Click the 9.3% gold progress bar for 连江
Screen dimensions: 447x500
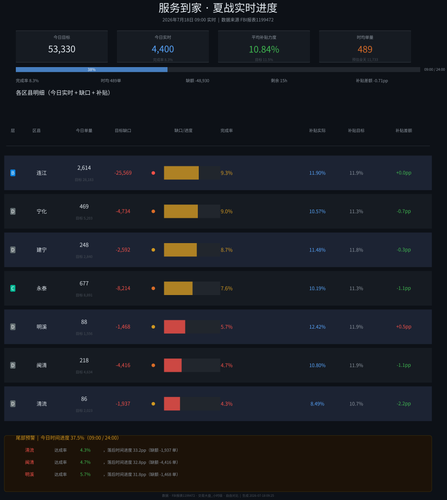click(181, 173)
